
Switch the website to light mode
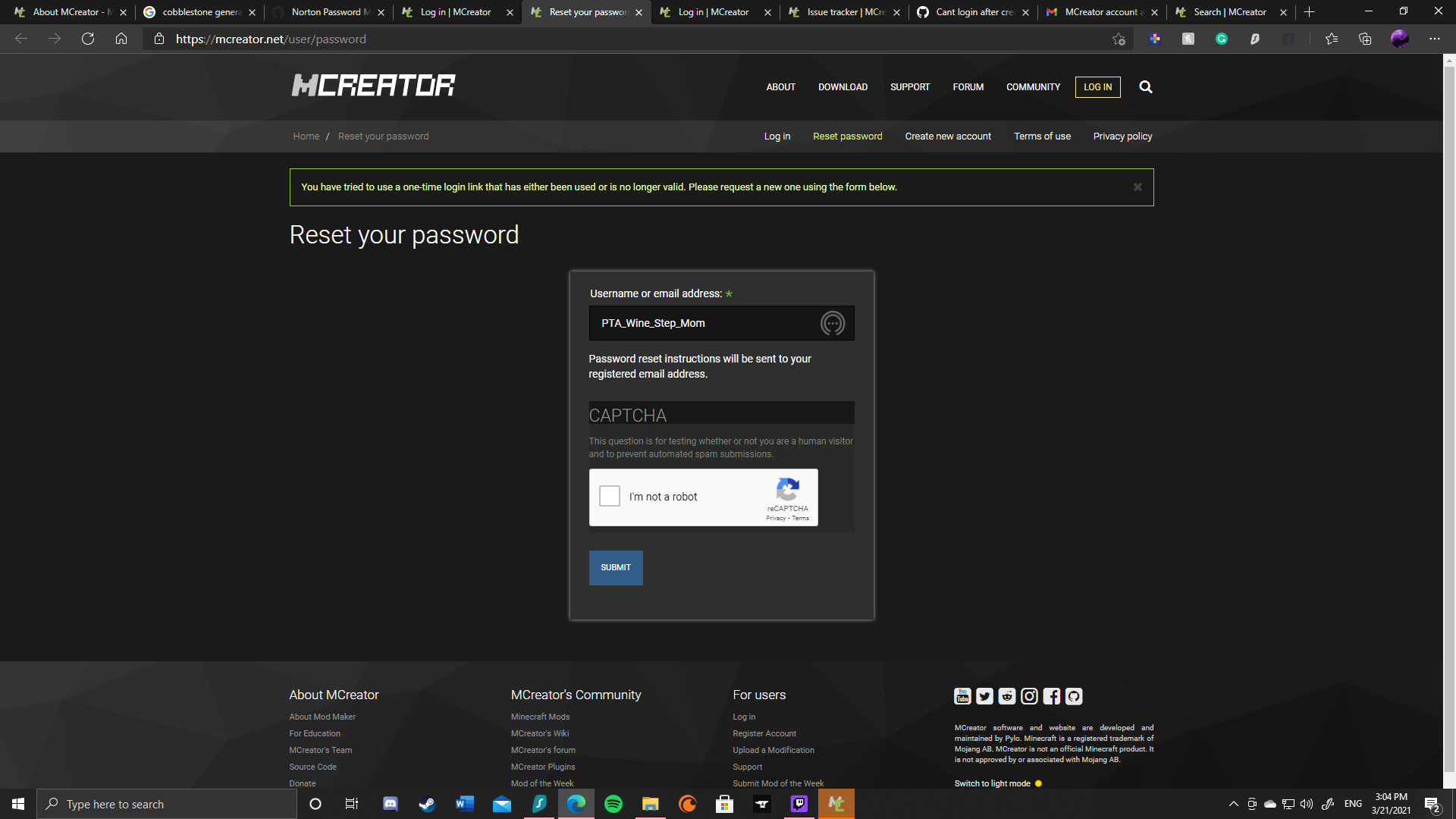(993, 783)
